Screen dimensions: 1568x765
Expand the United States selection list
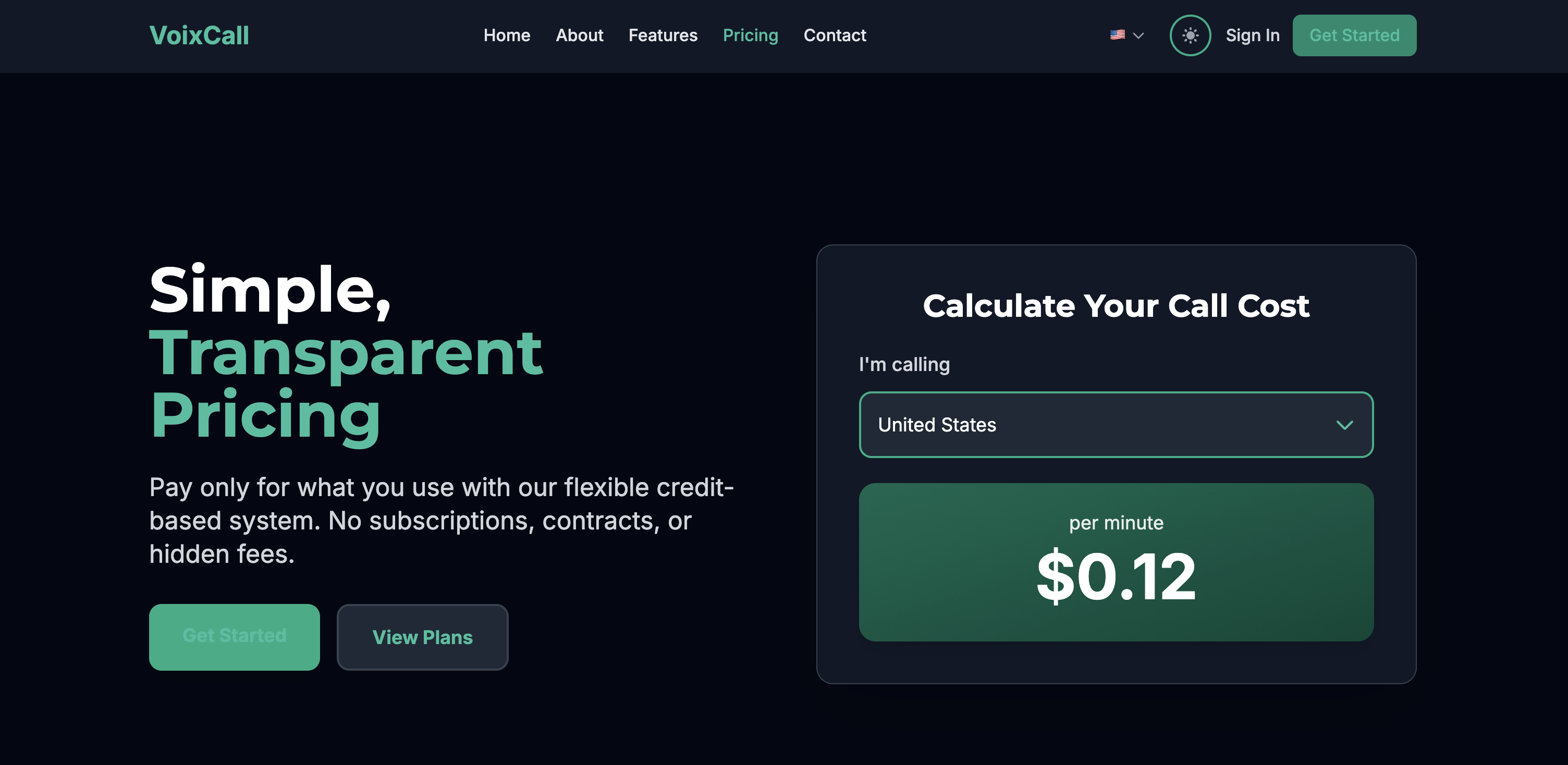click(1116, 425)
